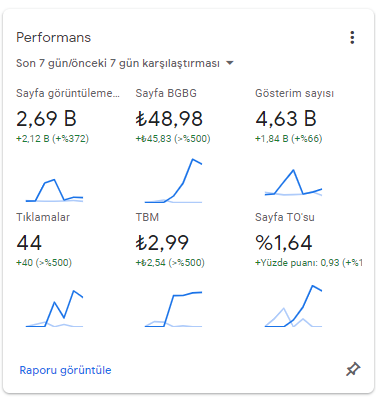The width and height of the screenshot is (376, 402).
Task: Click the Sayfa görüntüleme metric label
Action: pos(68,93)
